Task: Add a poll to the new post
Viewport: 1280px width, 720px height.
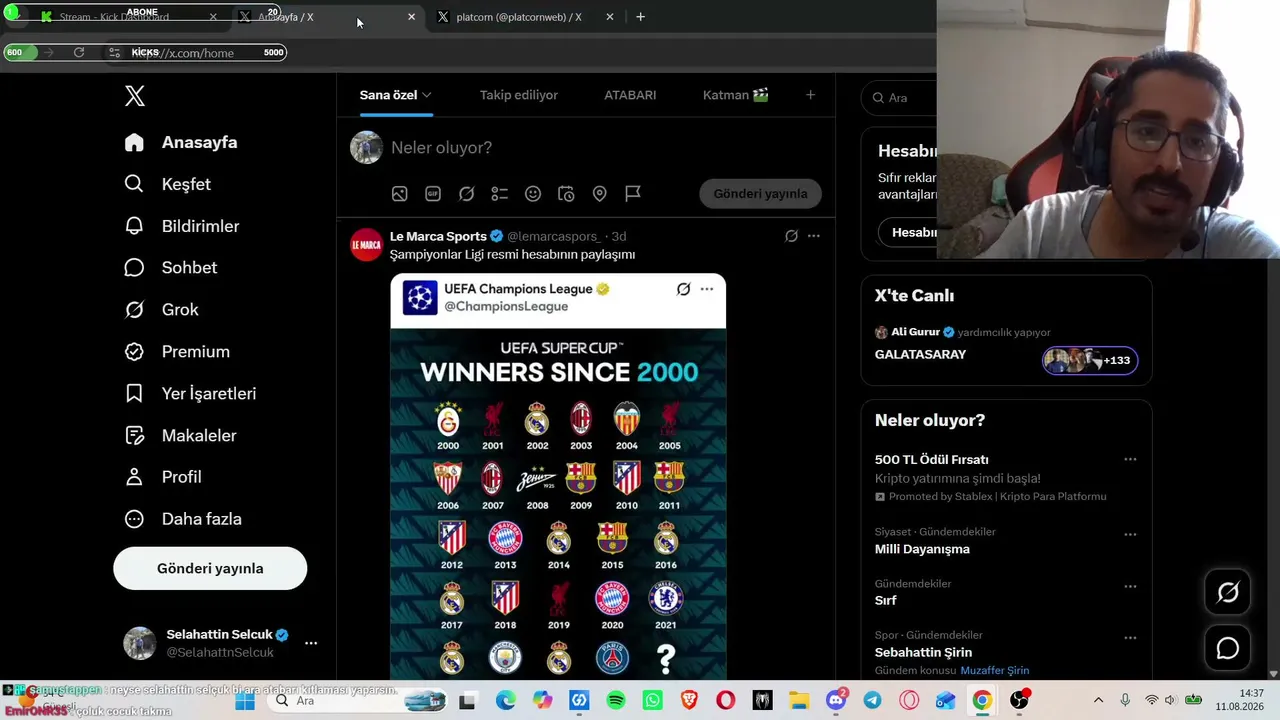Action: point(500,194)
